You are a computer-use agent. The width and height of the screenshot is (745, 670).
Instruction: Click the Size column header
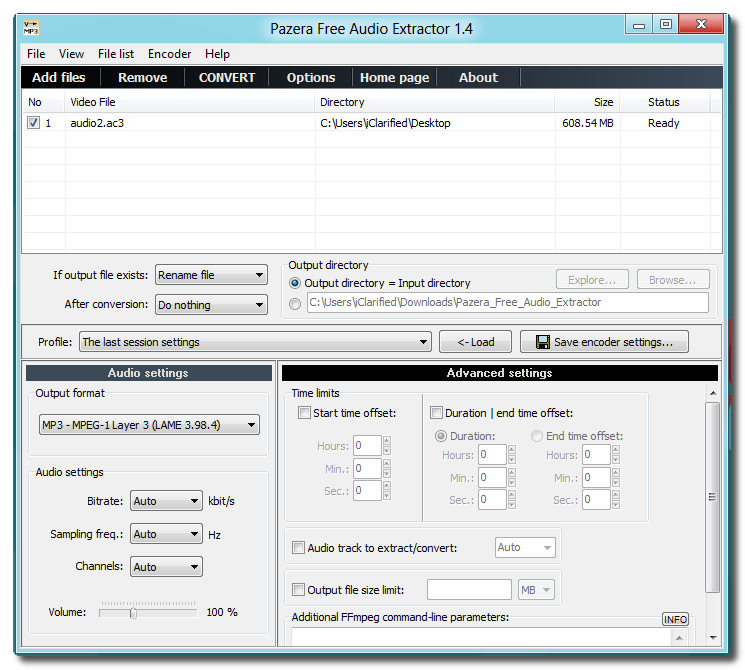(588, 102)
